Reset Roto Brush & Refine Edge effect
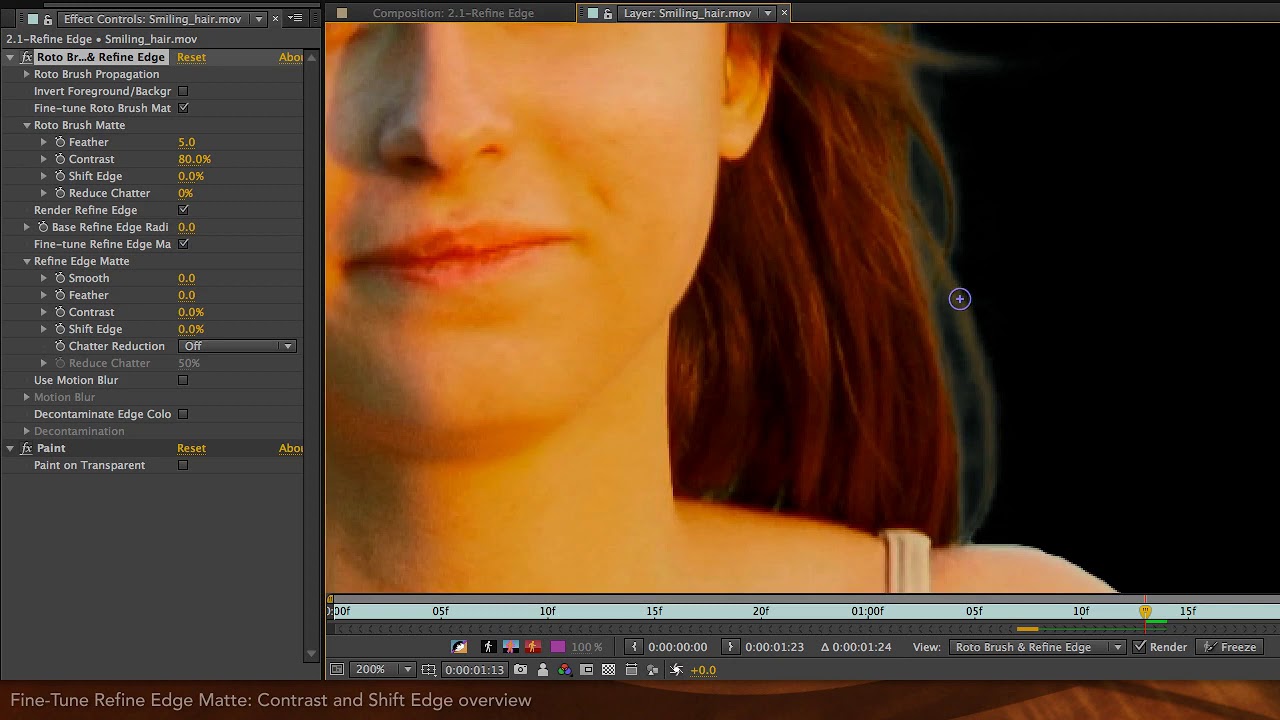Viewport: 1280px width, 720px height. click(x=191, y=57)
